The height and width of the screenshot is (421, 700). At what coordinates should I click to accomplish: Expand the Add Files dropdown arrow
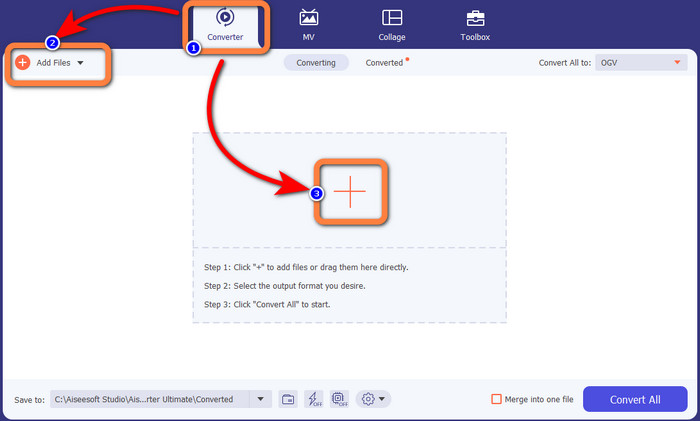80,63
